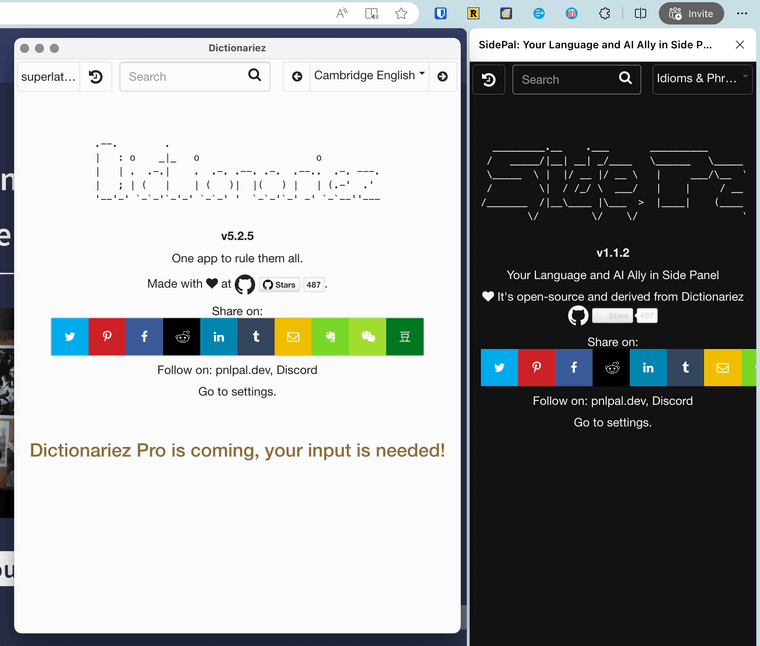Click the GitHub Stars button in Dictionariez

(279, 285)
